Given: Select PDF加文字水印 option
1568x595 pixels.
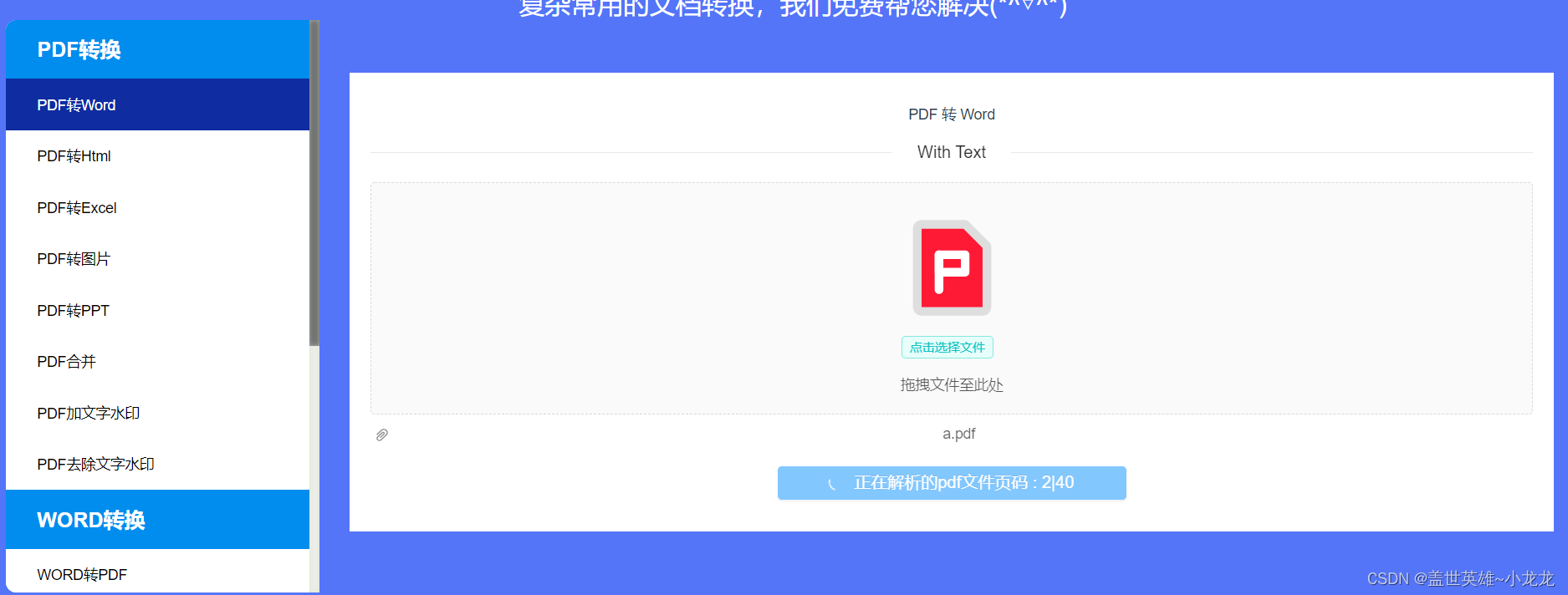Looking at the screenshot, I should click(157, 413).
